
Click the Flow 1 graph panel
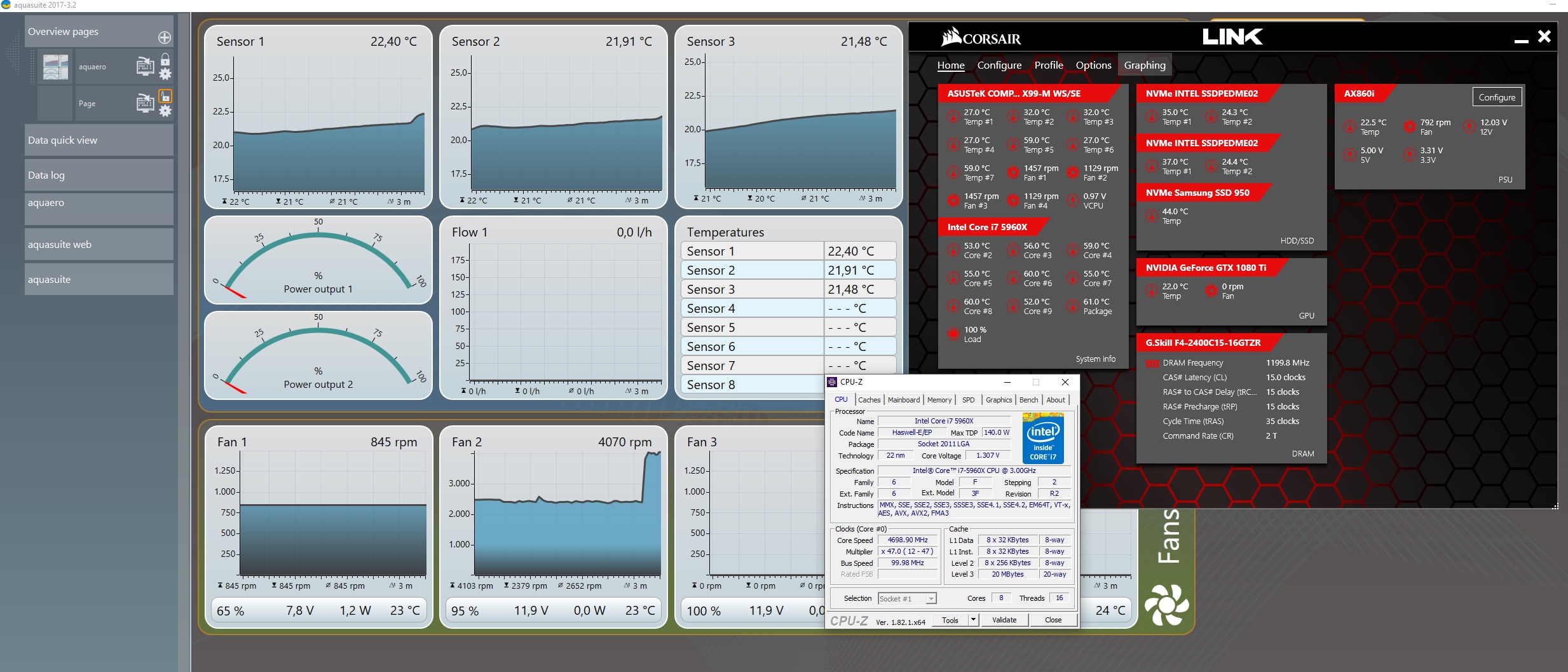(554, 308)
